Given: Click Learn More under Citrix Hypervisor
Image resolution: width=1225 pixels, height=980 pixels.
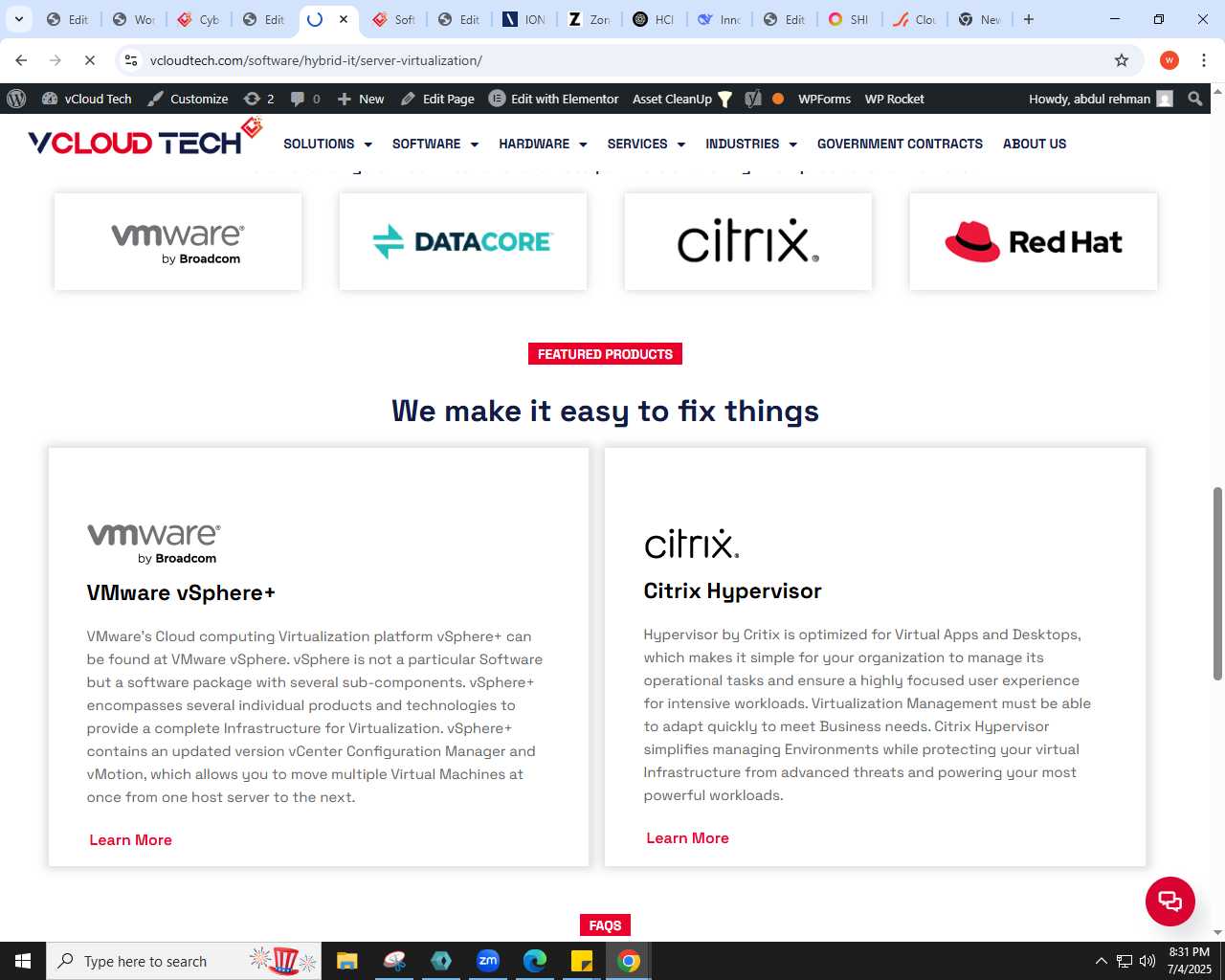Looking at the screenshot, I should [x=687, y=837].
